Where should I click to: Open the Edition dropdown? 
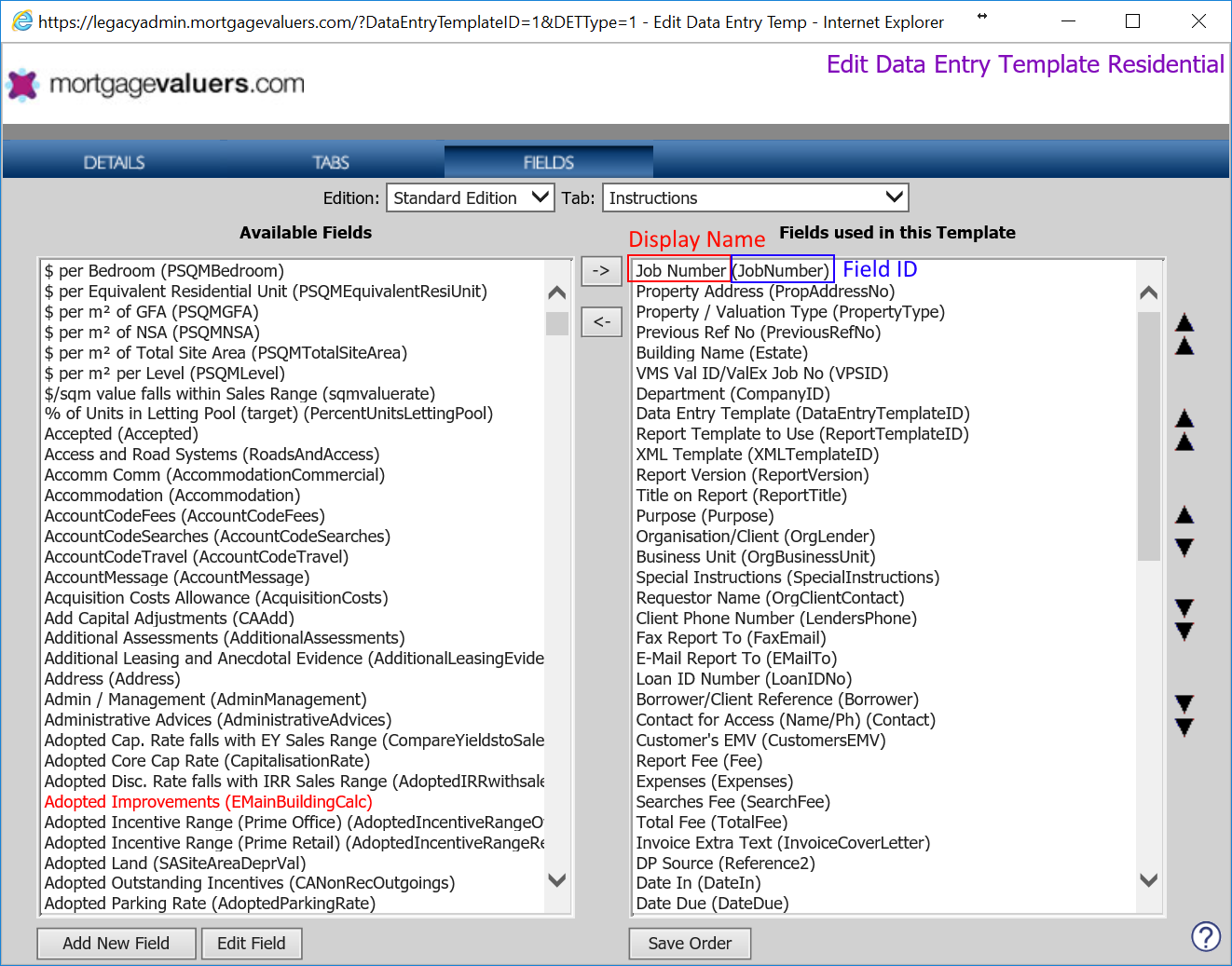pos(471,197)
